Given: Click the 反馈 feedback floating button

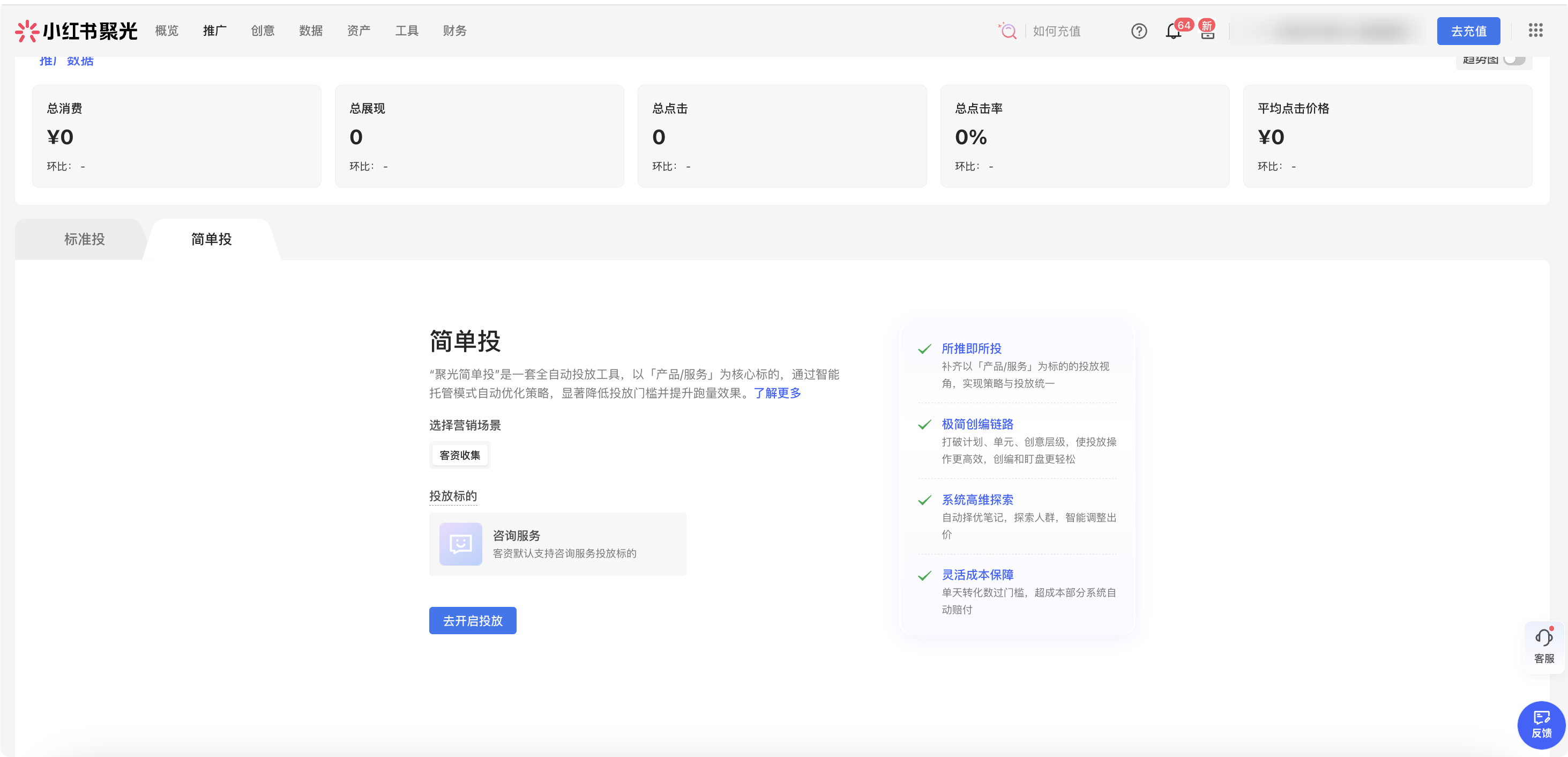Looking at the screenshot, I should point(1541,724).
